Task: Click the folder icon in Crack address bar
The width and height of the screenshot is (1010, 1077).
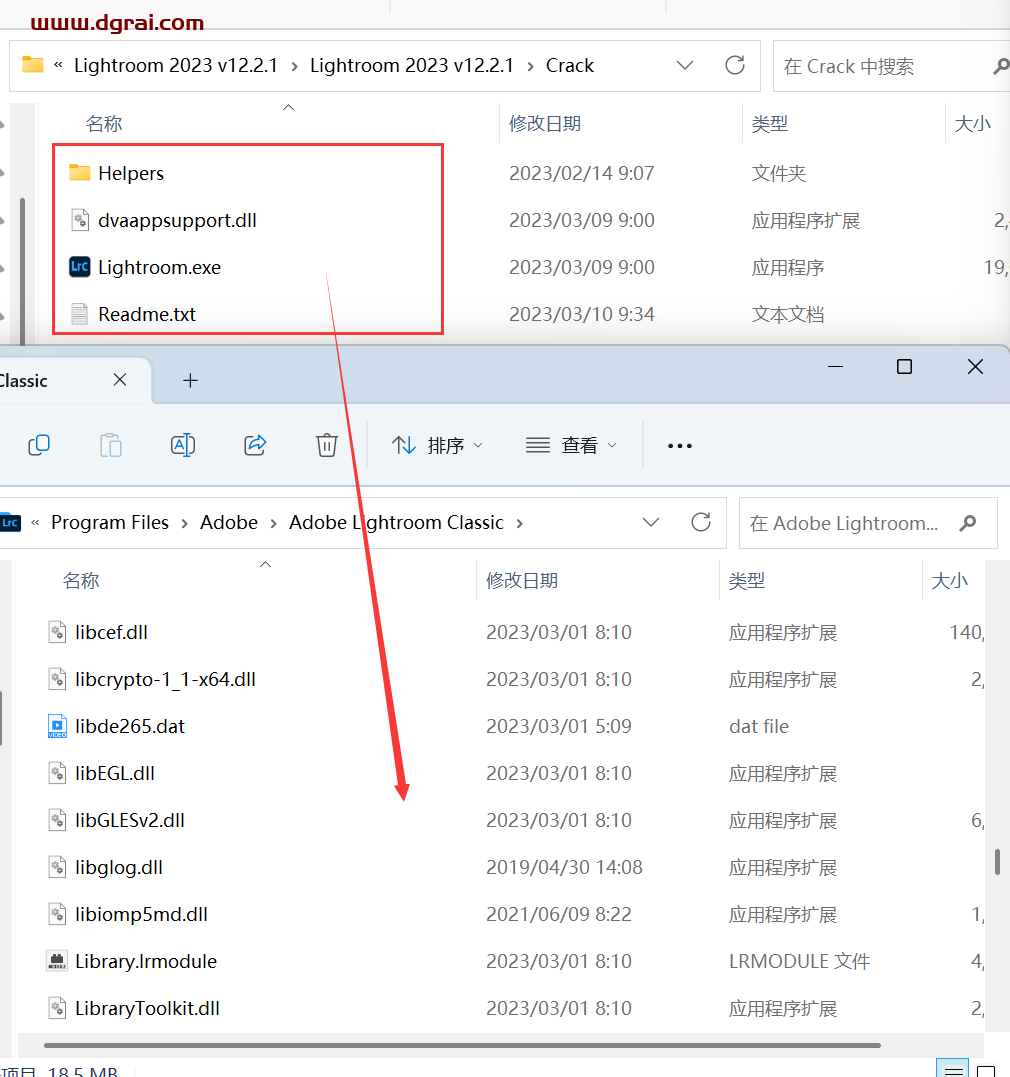Action: 32,65
